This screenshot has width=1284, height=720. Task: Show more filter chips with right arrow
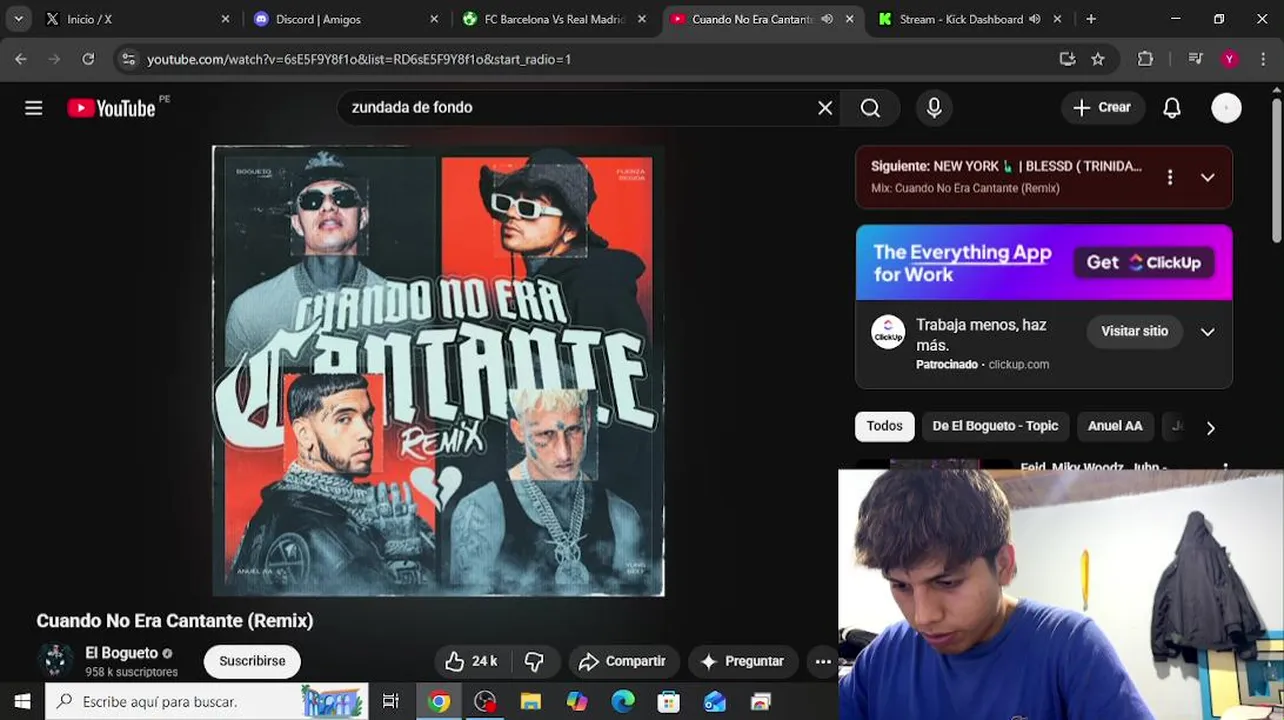pos(1210,428)
